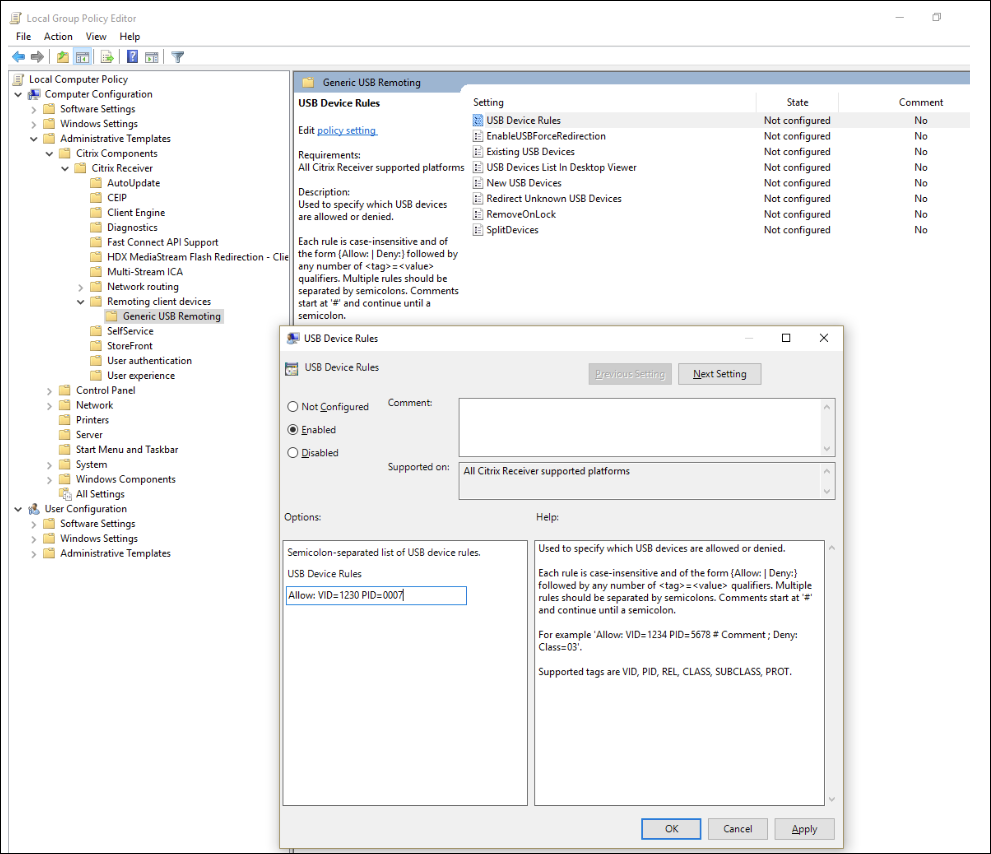Choose the Disabled radio button
The image size is (991, 854).
point(292,452)
